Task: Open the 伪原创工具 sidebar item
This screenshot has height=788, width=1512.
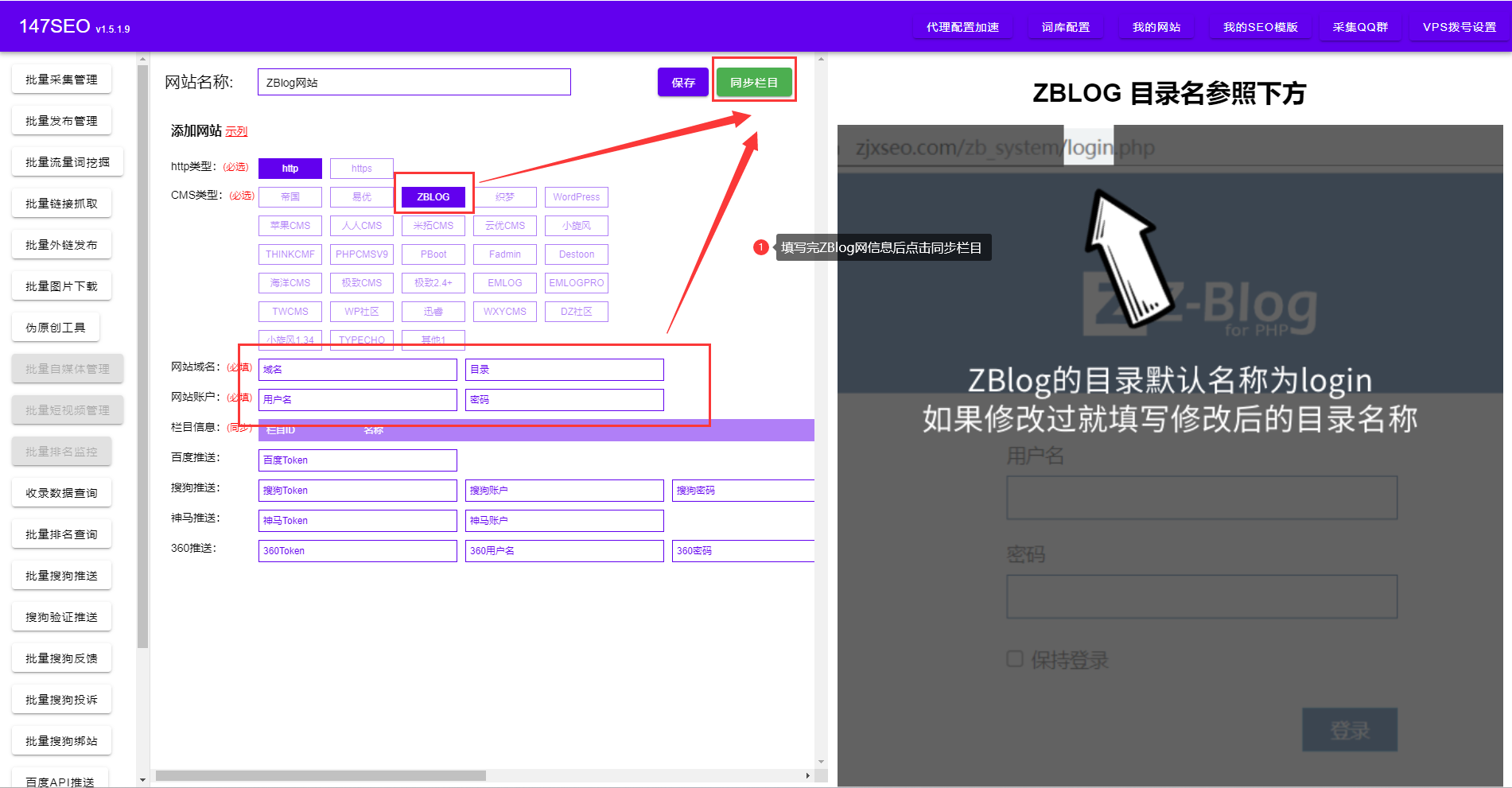Action: tap(56, 328)
